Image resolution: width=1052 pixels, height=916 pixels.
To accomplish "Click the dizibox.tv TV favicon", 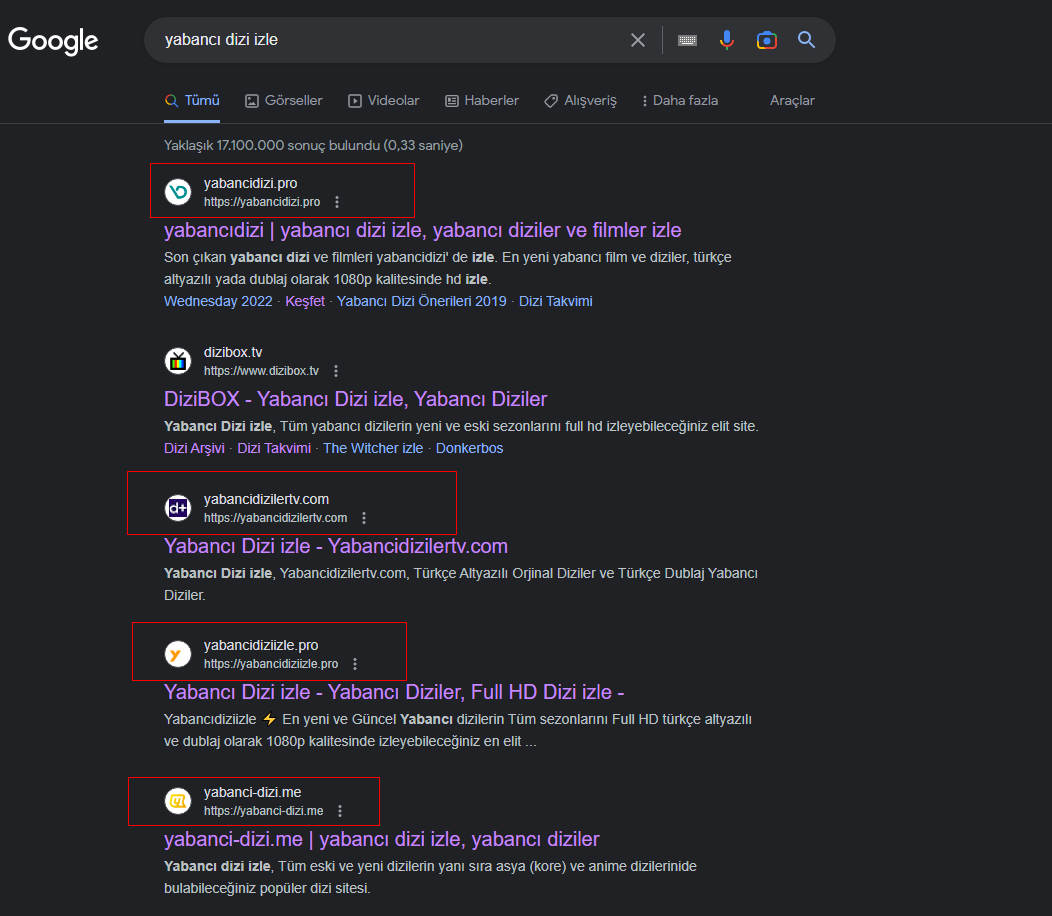I will [178, 361].
